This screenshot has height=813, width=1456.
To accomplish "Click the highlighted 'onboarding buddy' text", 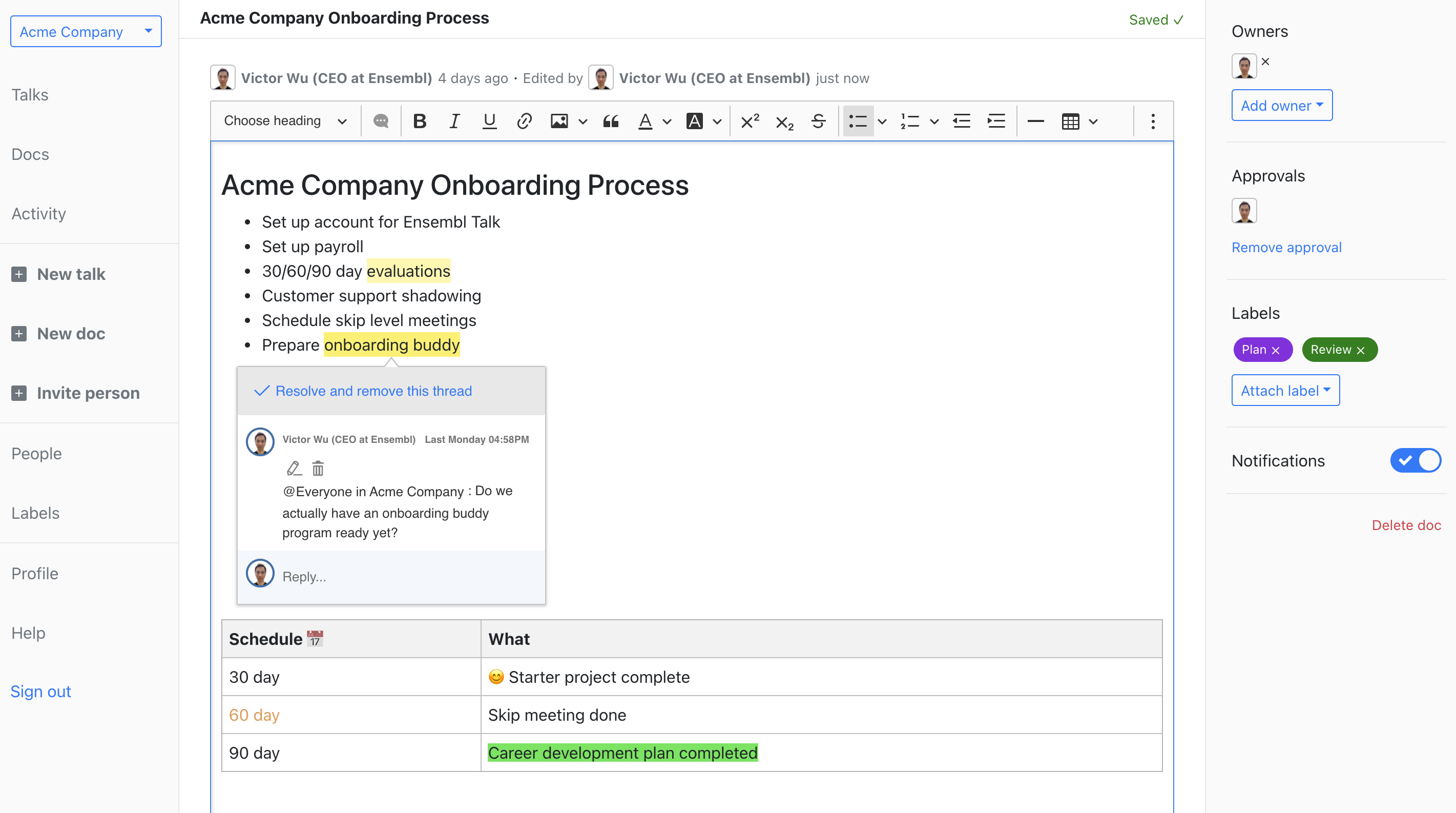I will pyautogui.click(x=392, y=345).
